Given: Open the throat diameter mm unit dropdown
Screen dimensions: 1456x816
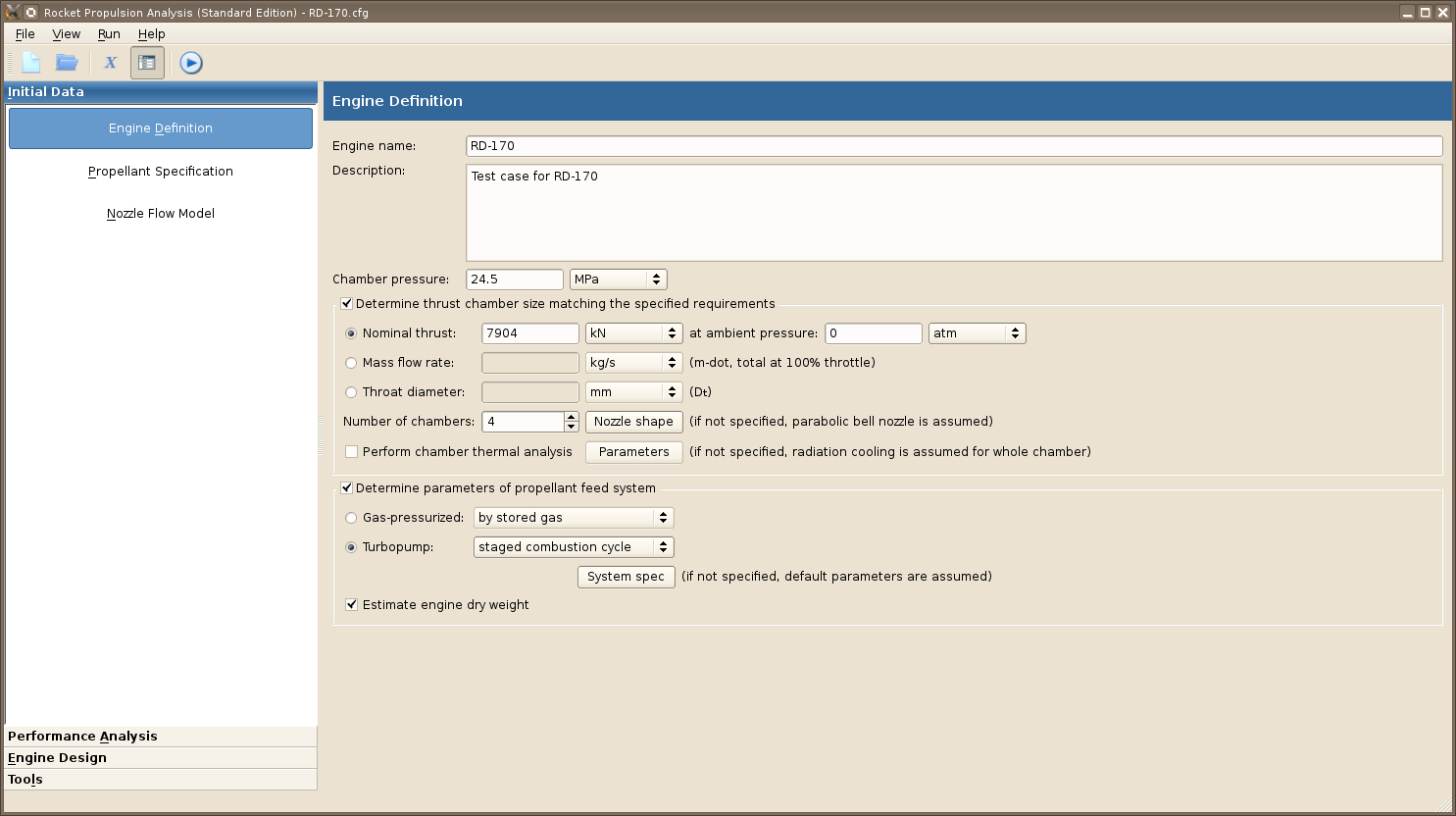Looking at the screenshot, I should [634, 392].
